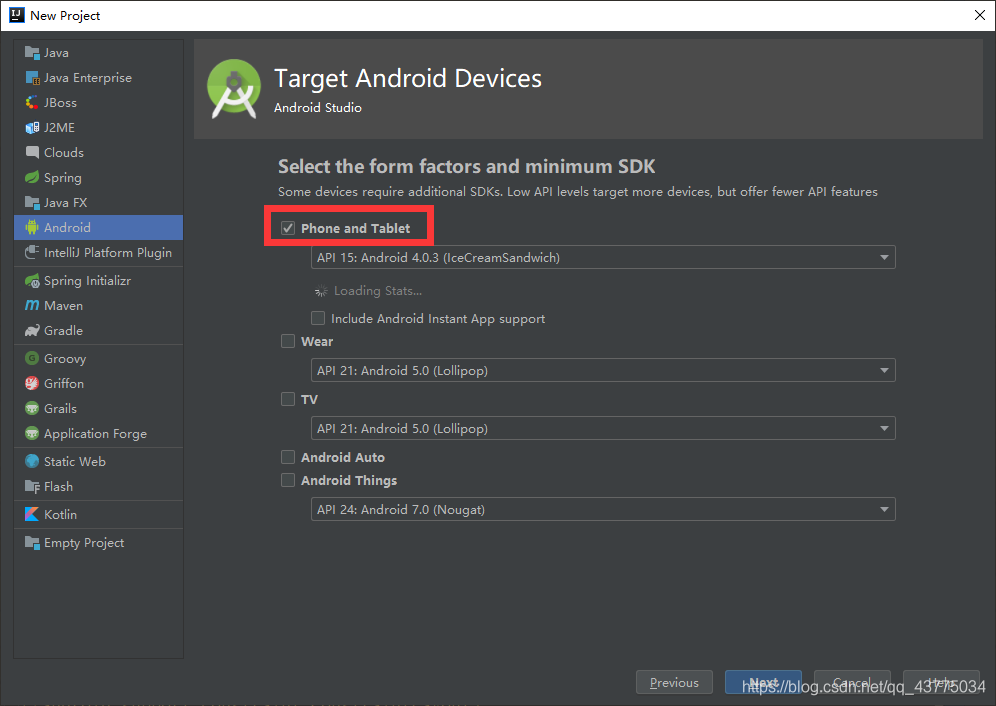Click the Android robot icon in sidebar
Image resolution: width=996 pixels, height=706 pixels.
tap(32, 227)
